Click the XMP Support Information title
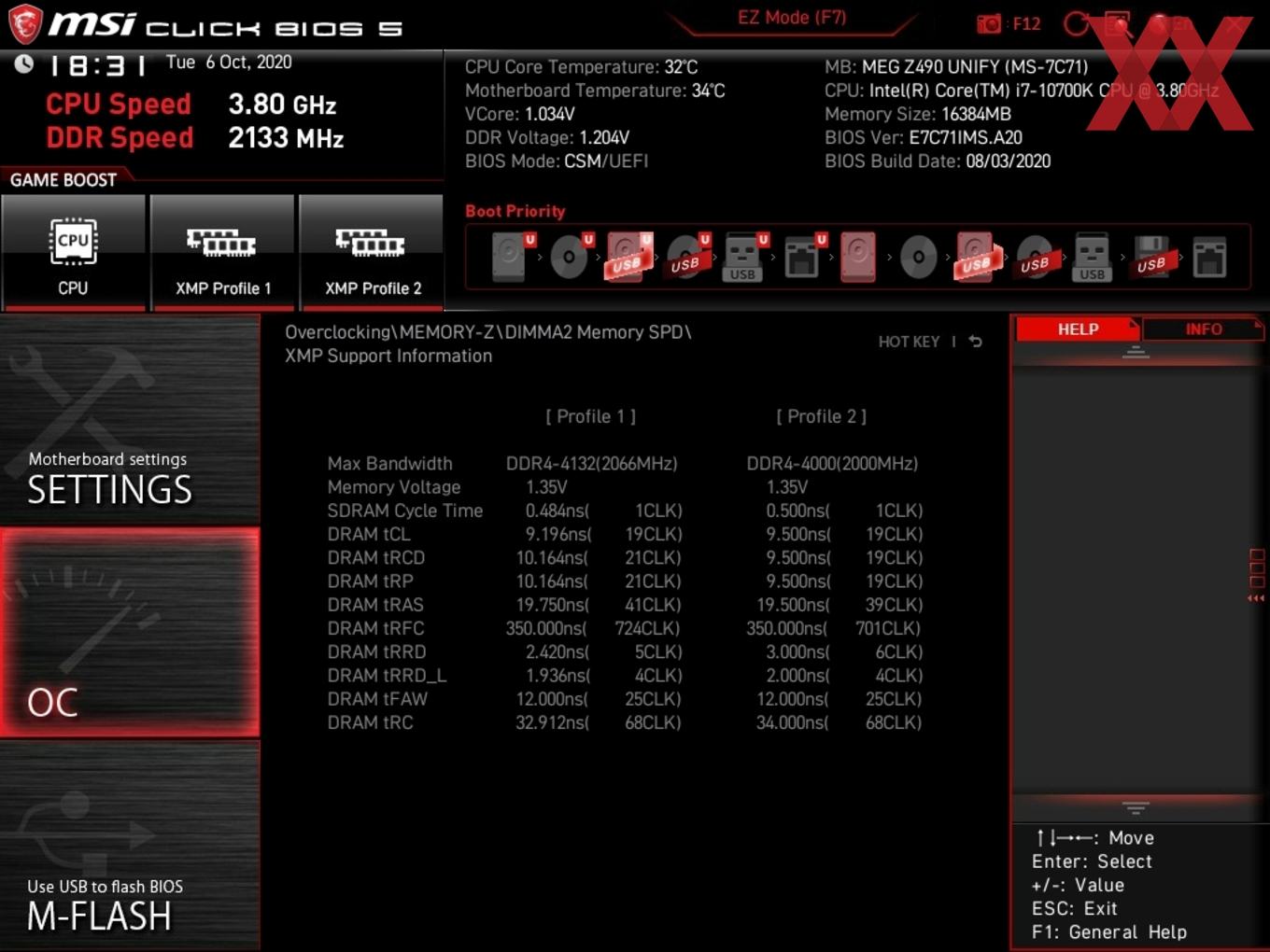The height and width of the screenshot is (952, 1270). (x=388, y=356)
